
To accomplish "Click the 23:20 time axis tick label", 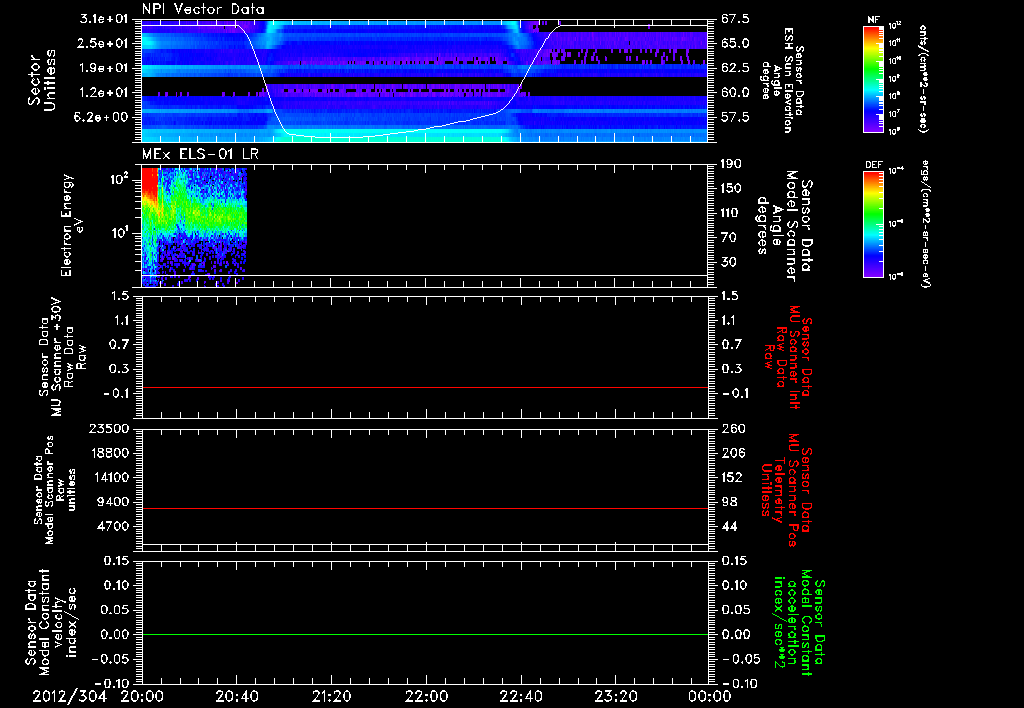I will tap(615, 696).
